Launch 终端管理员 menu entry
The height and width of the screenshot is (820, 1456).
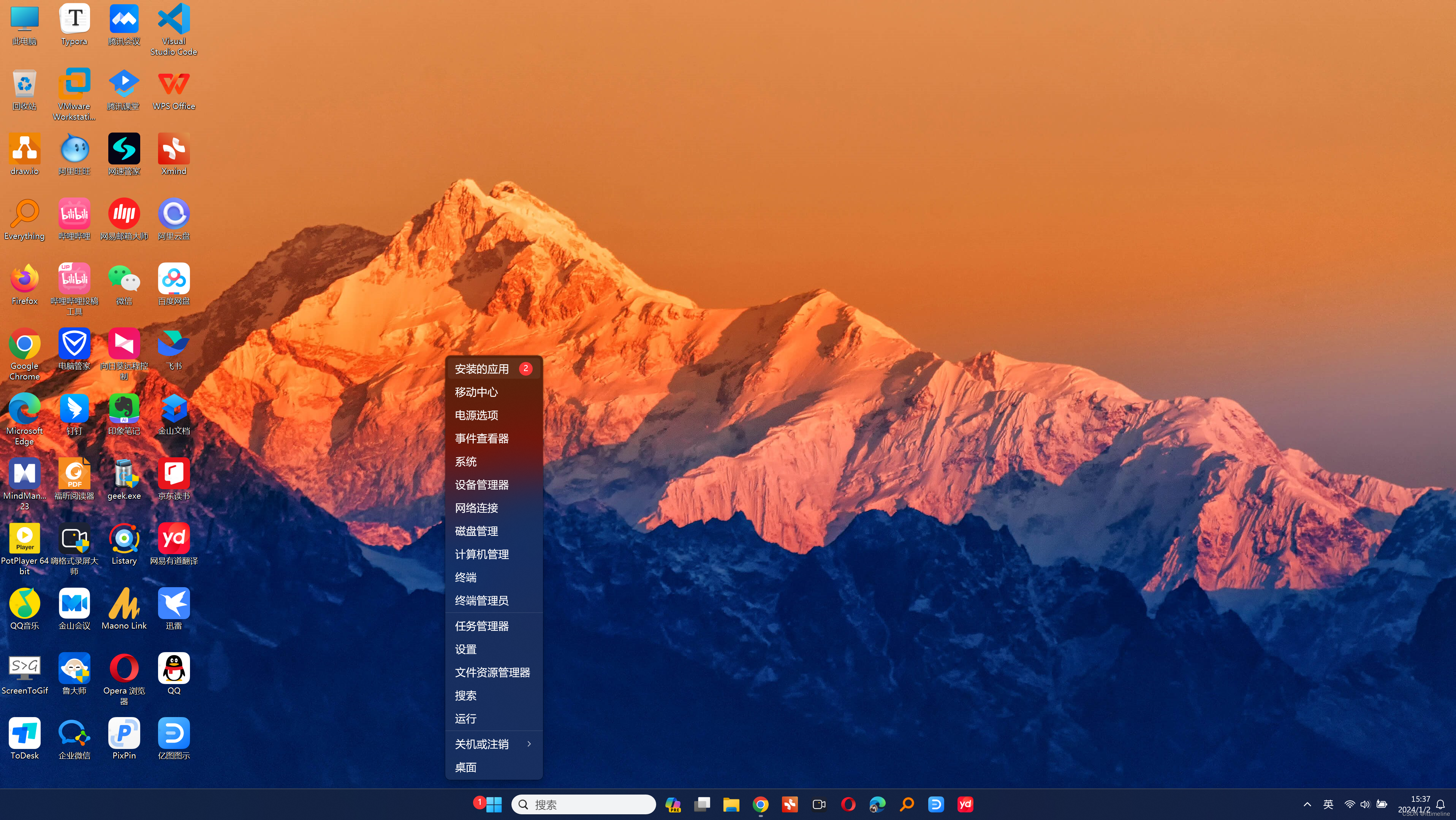coord(494,601)
